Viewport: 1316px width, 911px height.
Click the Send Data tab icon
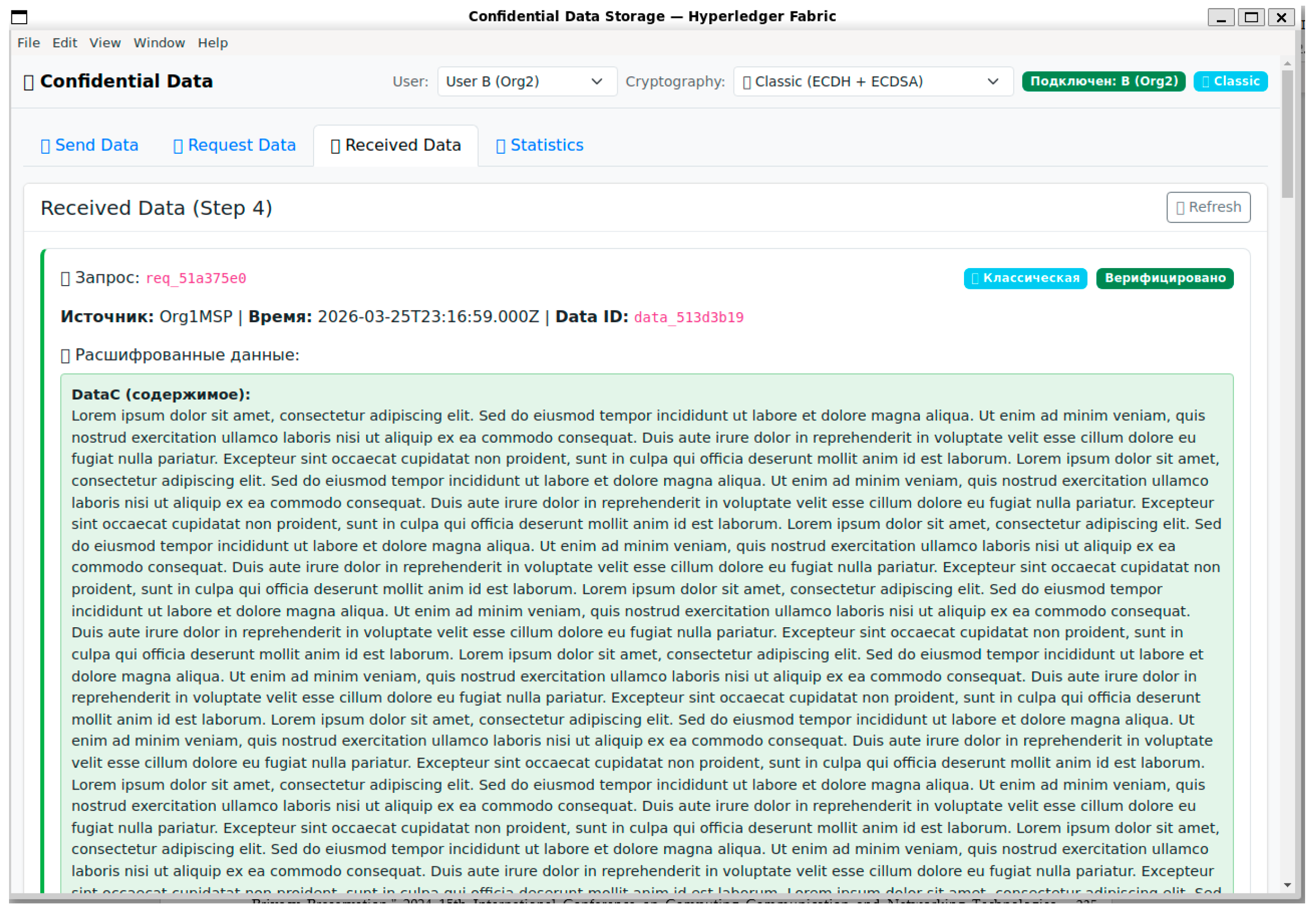(45, 147)
